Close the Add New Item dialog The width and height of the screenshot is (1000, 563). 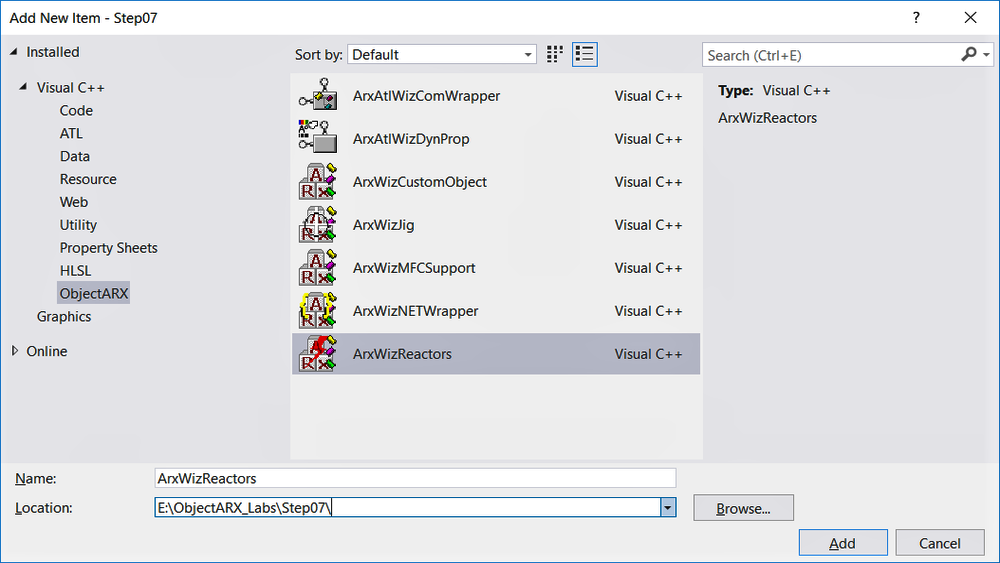pos(970,18)
